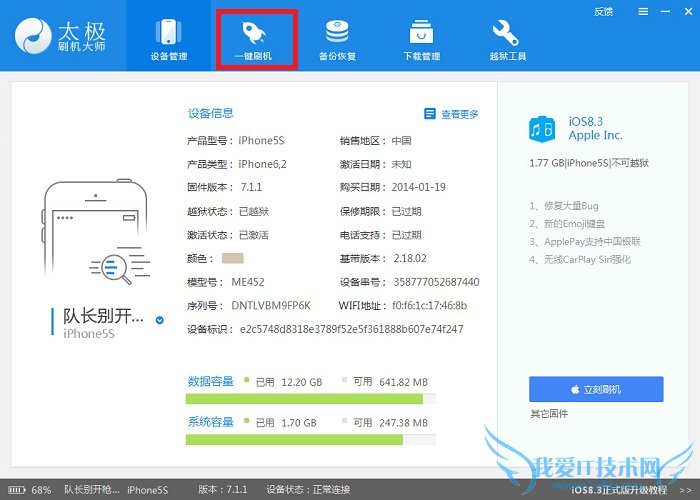Click the device serial 358777052687440
Screen dimensions: 700x500
click(436, 282)
